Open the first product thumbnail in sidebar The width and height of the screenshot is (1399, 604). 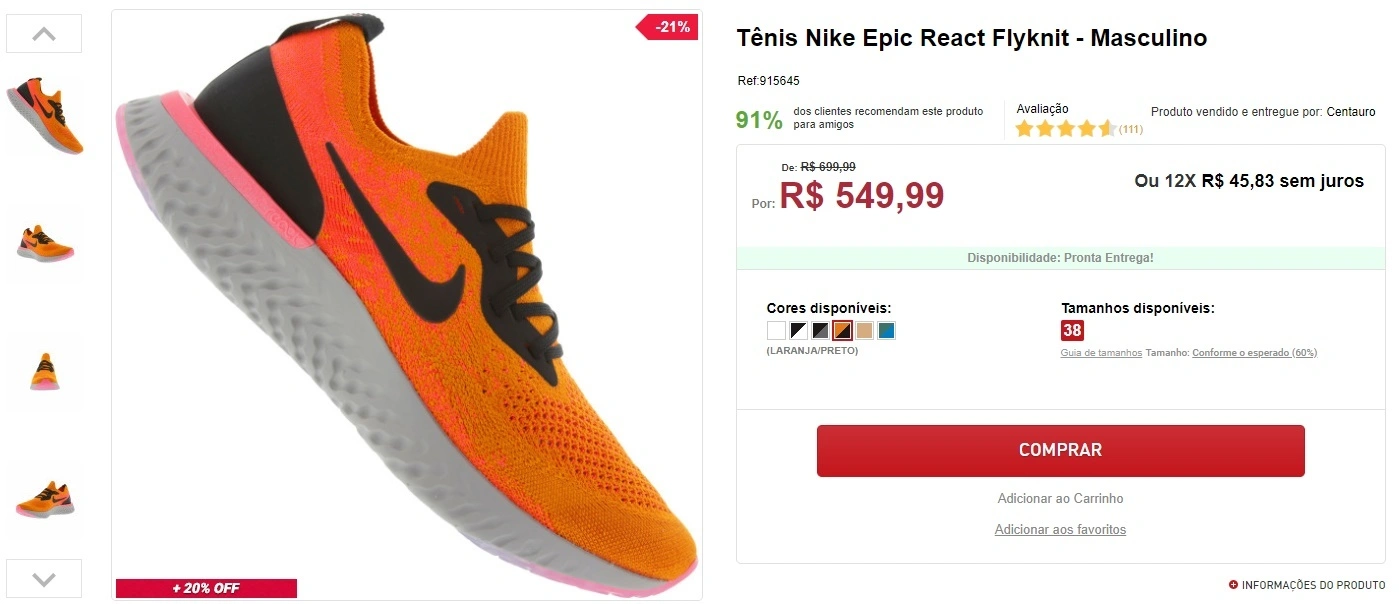pos(44,115)
